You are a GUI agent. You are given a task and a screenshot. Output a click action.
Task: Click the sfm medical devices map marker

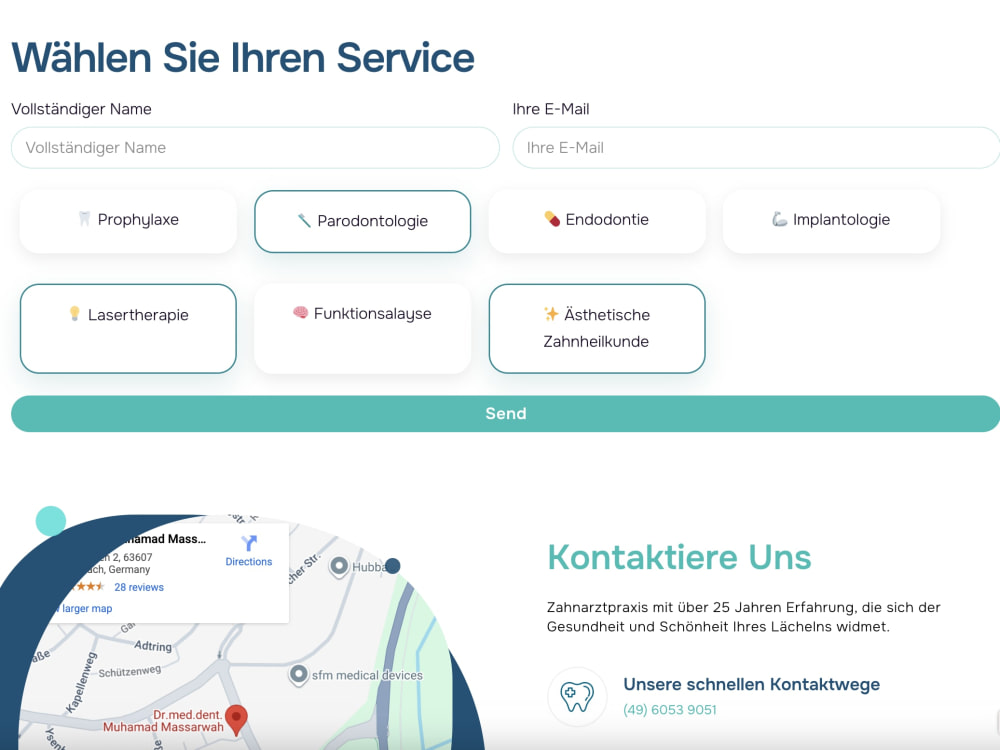click(298, 674)
